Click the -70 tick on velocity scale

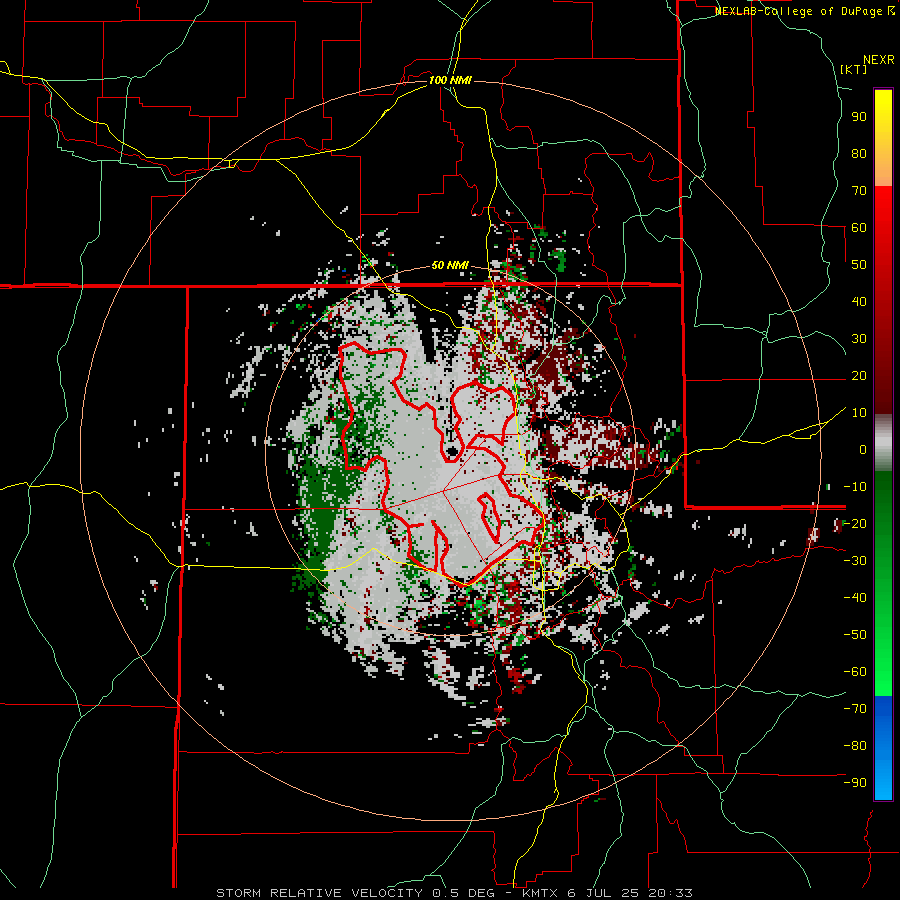click(855, 709)
